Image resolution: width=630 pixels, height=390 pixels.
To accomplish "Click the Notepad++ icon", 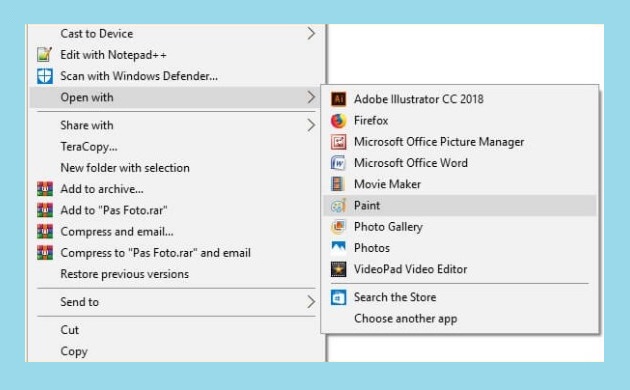I will 45,54.
